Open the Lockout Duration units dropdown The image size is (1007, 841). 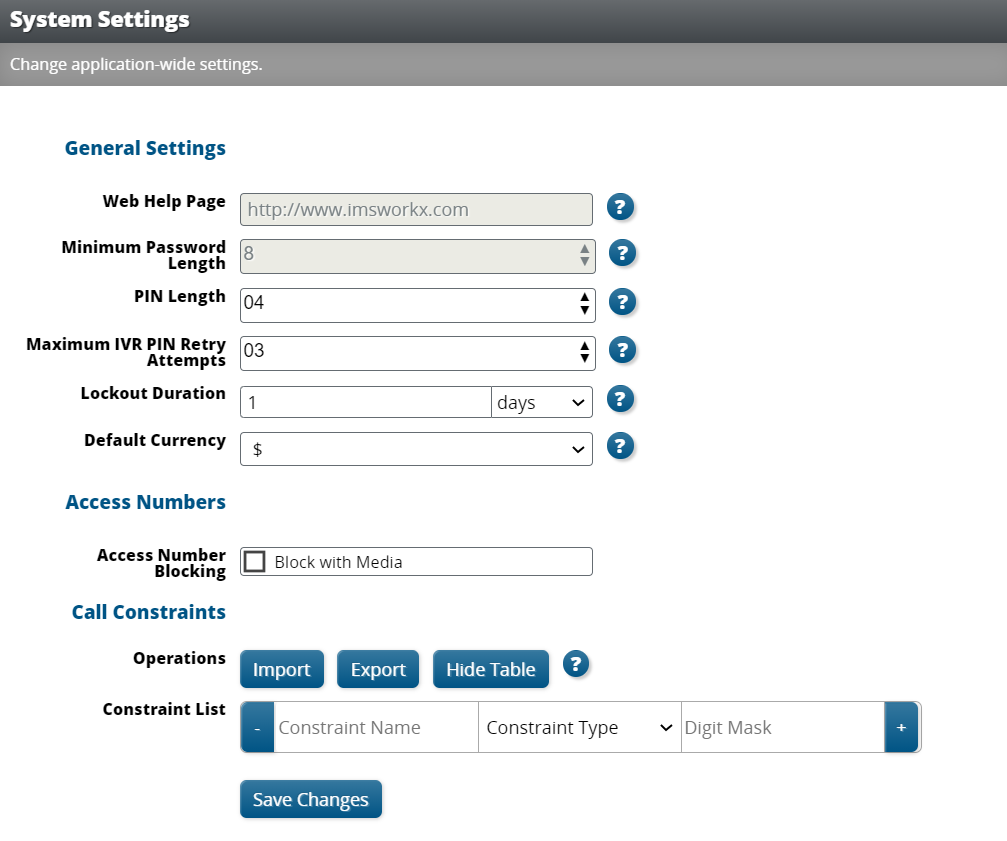pyautogui.click(x=541, y=401)
